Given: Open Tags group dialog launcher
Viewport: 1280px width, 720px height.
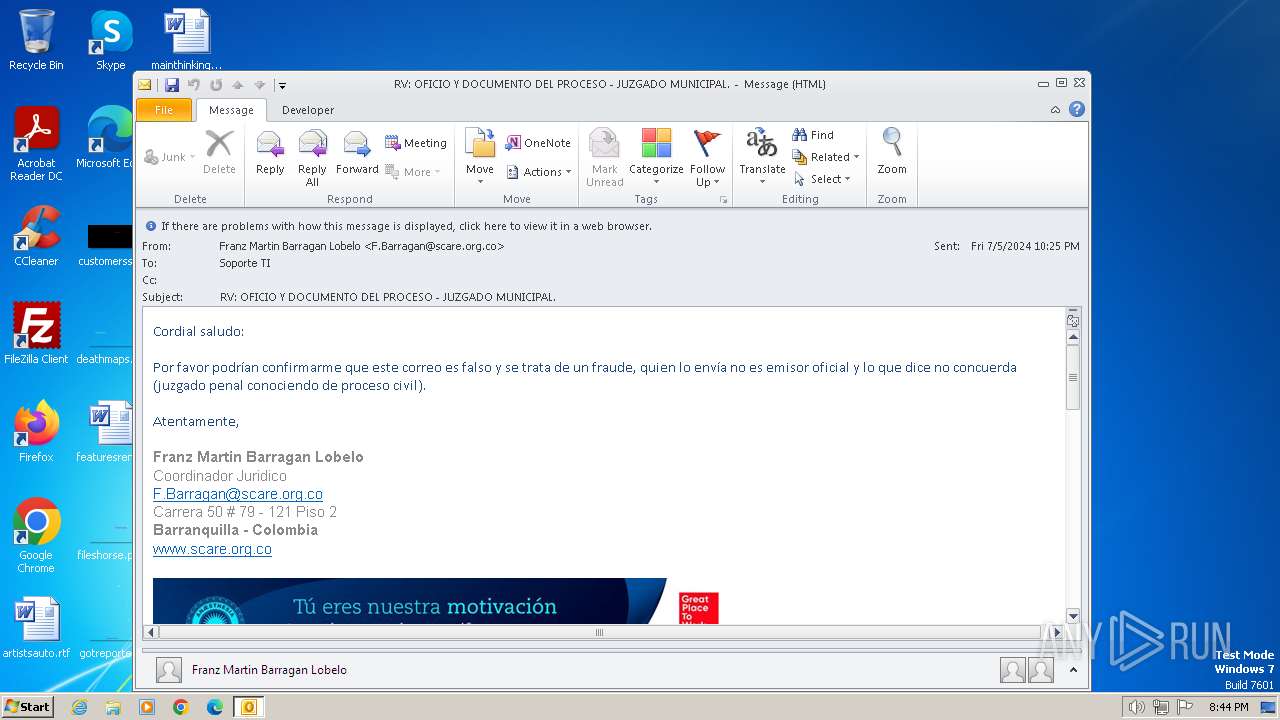Looking at the screenshot, I should pyautogui.click(x=724, y=200).
